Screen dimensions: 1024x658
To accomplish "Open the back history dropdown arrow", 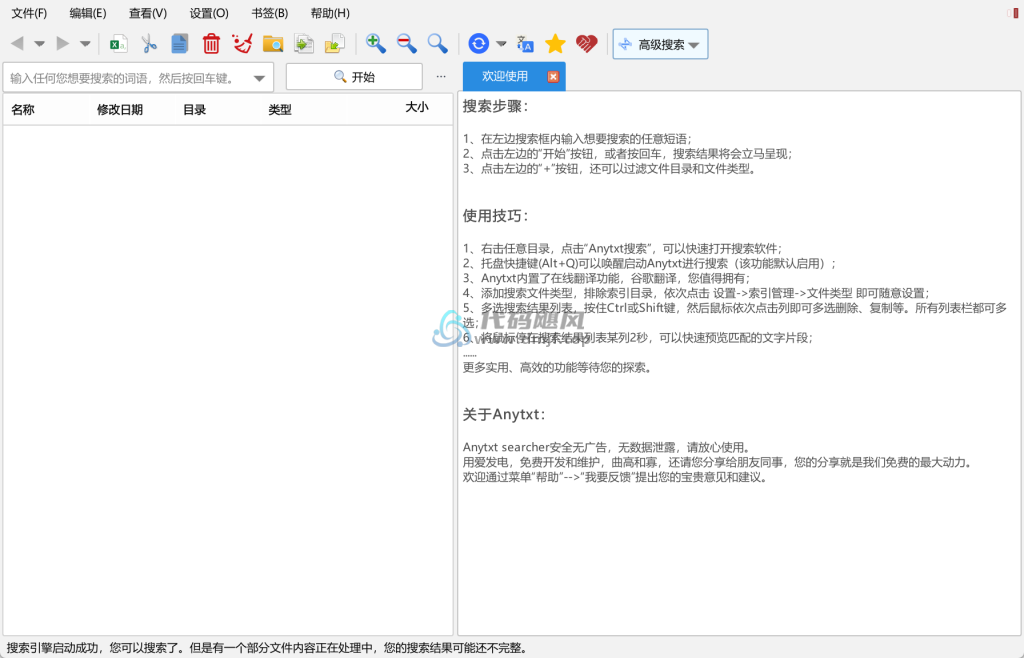I will tap(39, 44).
